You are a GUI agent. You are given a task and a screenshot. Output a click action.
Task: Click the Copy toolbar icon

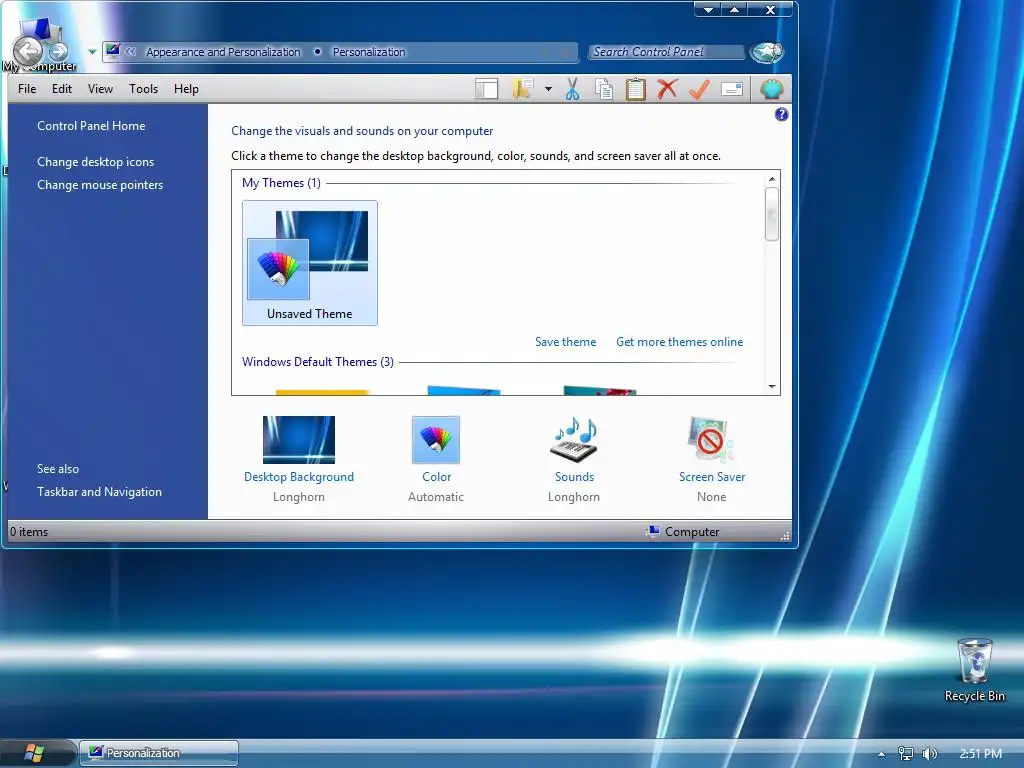[604, 89]
